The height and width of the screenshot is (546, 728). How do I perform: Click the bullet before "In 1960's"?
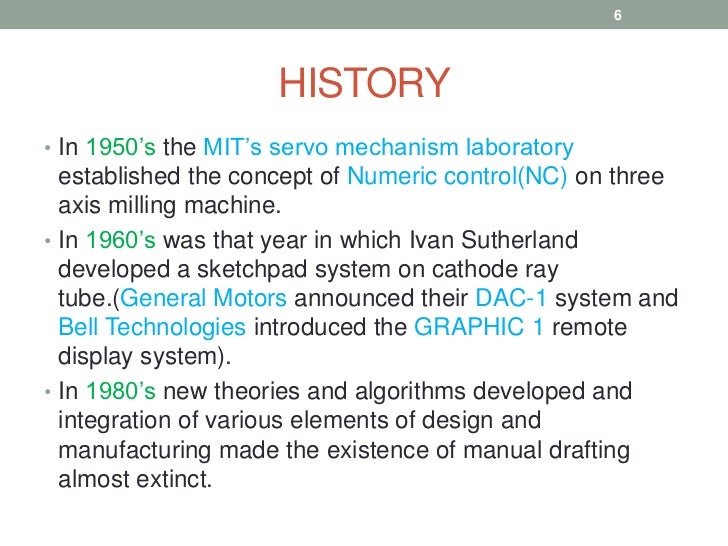(x=47, y=241)
